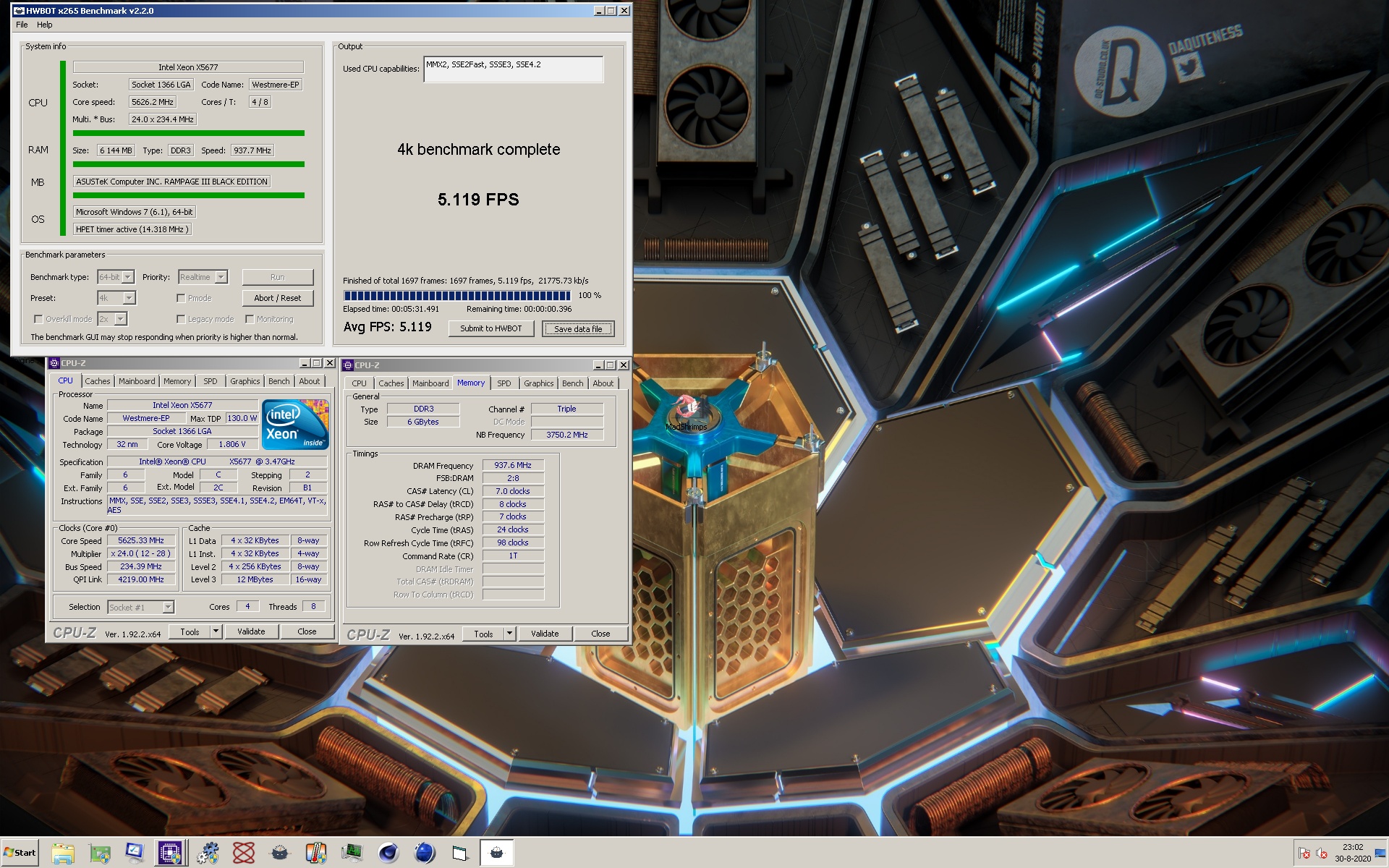
Task: Click the 5.119 FPS result text
Action: [x=478, y=200]
